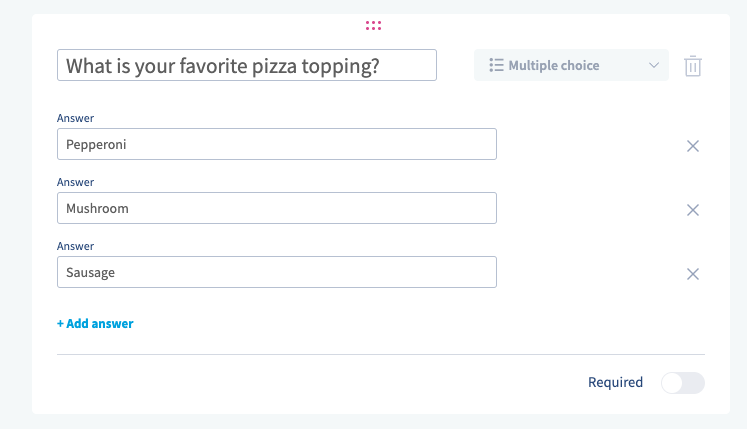Open the Multiple choice question type dropdown
The image size is (747, 429).
pyautogui.click(x=571, y=66)
